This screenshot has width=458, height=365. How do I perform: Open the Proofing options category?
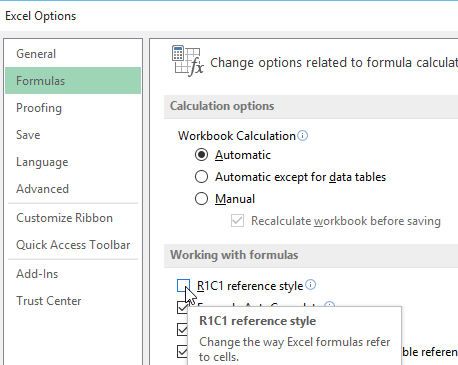[73, 108]
